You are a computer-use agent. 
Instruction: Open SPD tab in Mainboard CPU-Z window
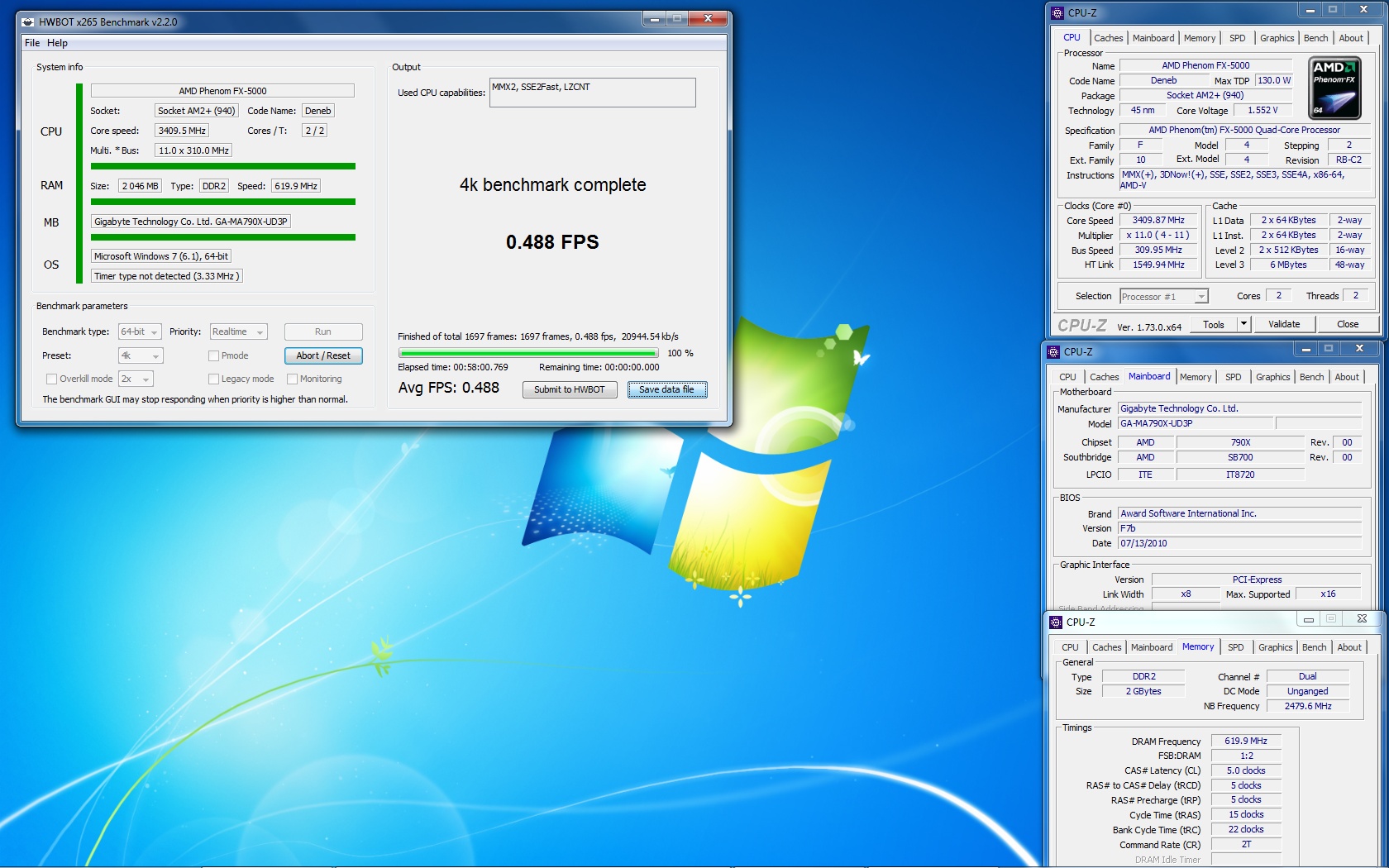pos(1233,377)
